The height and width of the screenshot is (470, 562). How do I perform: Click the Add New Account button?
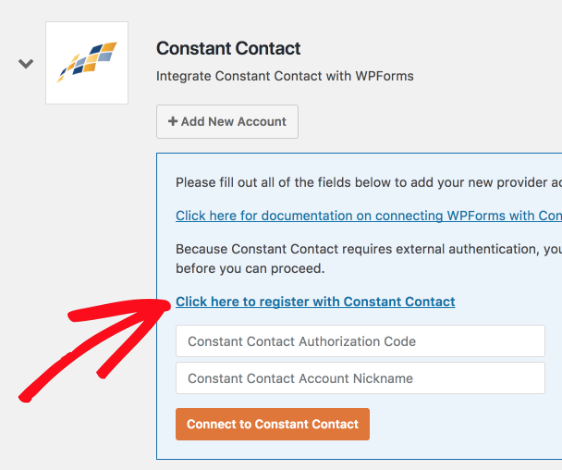point(227,122)
